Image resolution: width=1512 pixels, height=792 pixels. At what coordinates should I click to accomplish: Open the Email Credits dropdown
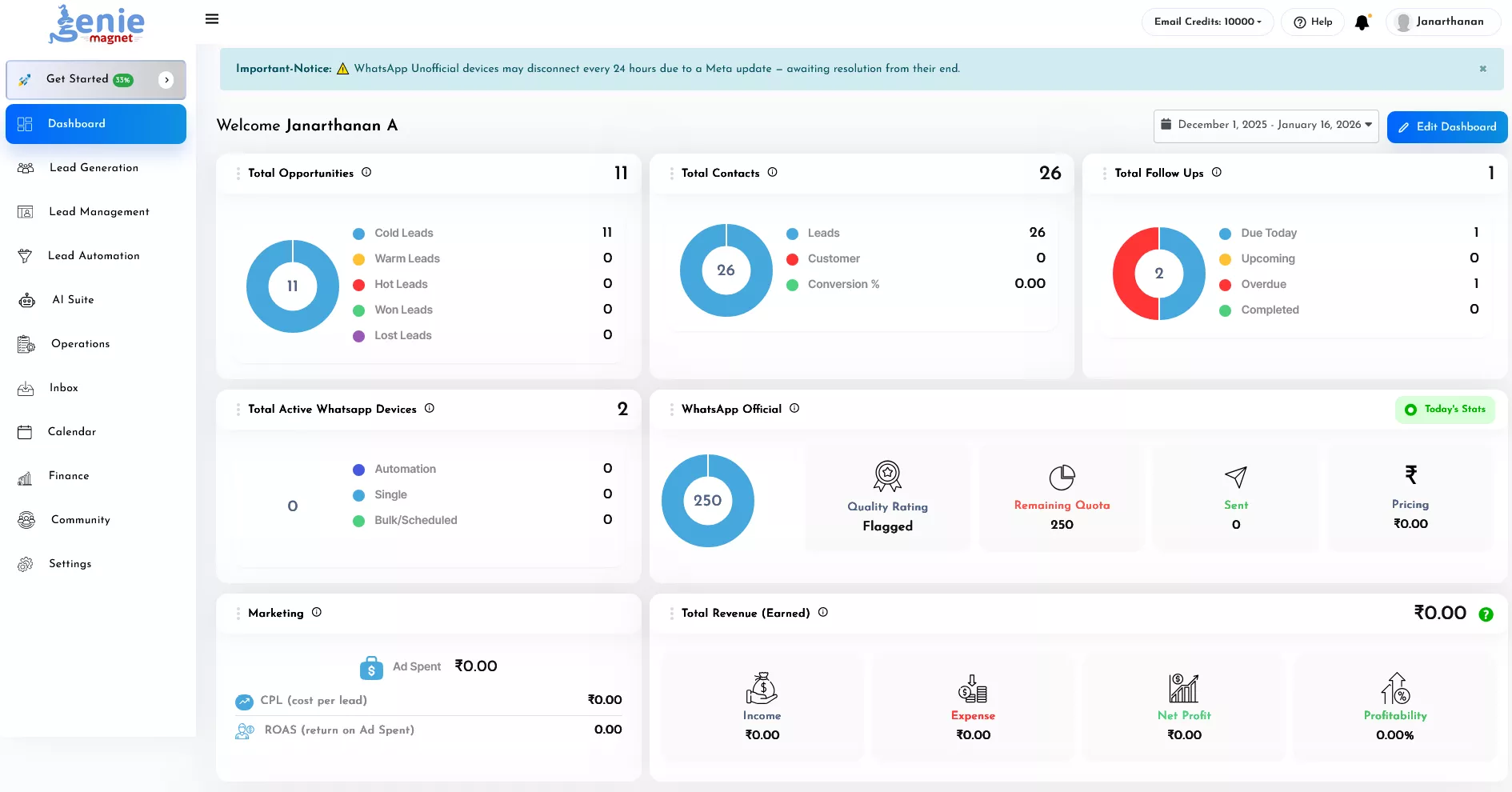coord(1207,22)
